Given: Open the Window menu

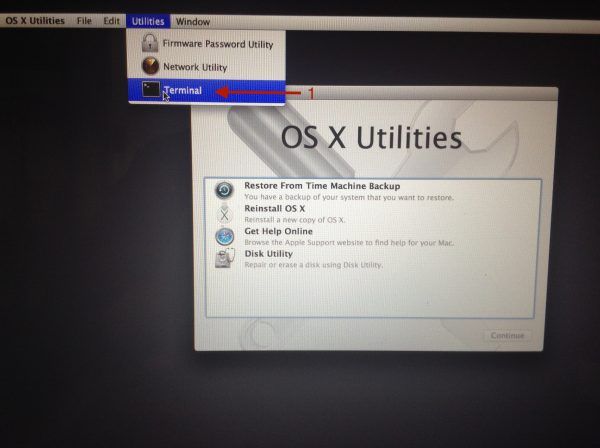Looking at the screenshot, I should (x=192, y=20).
